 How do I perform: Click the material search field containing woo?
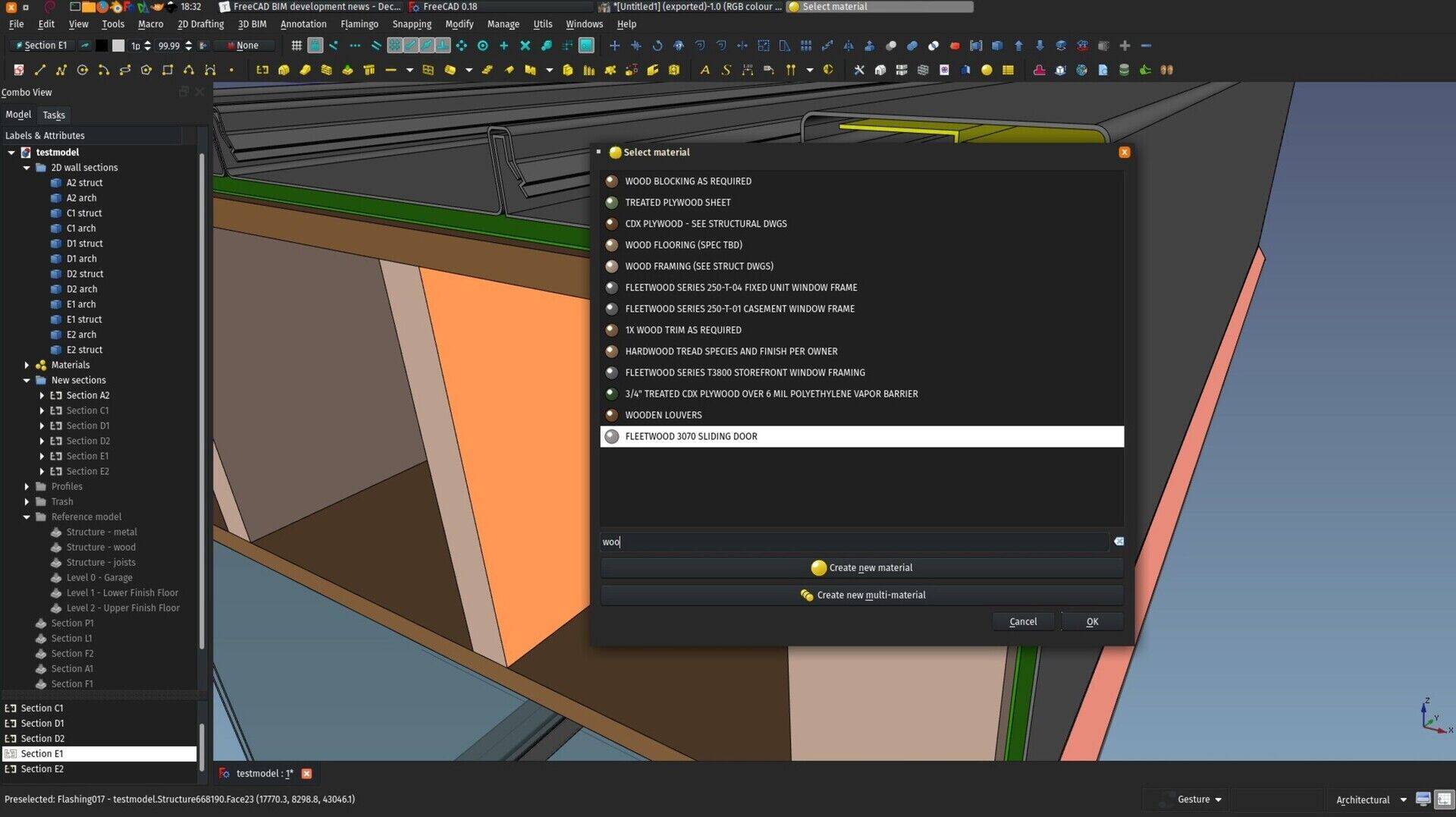[x=855, y=541]
